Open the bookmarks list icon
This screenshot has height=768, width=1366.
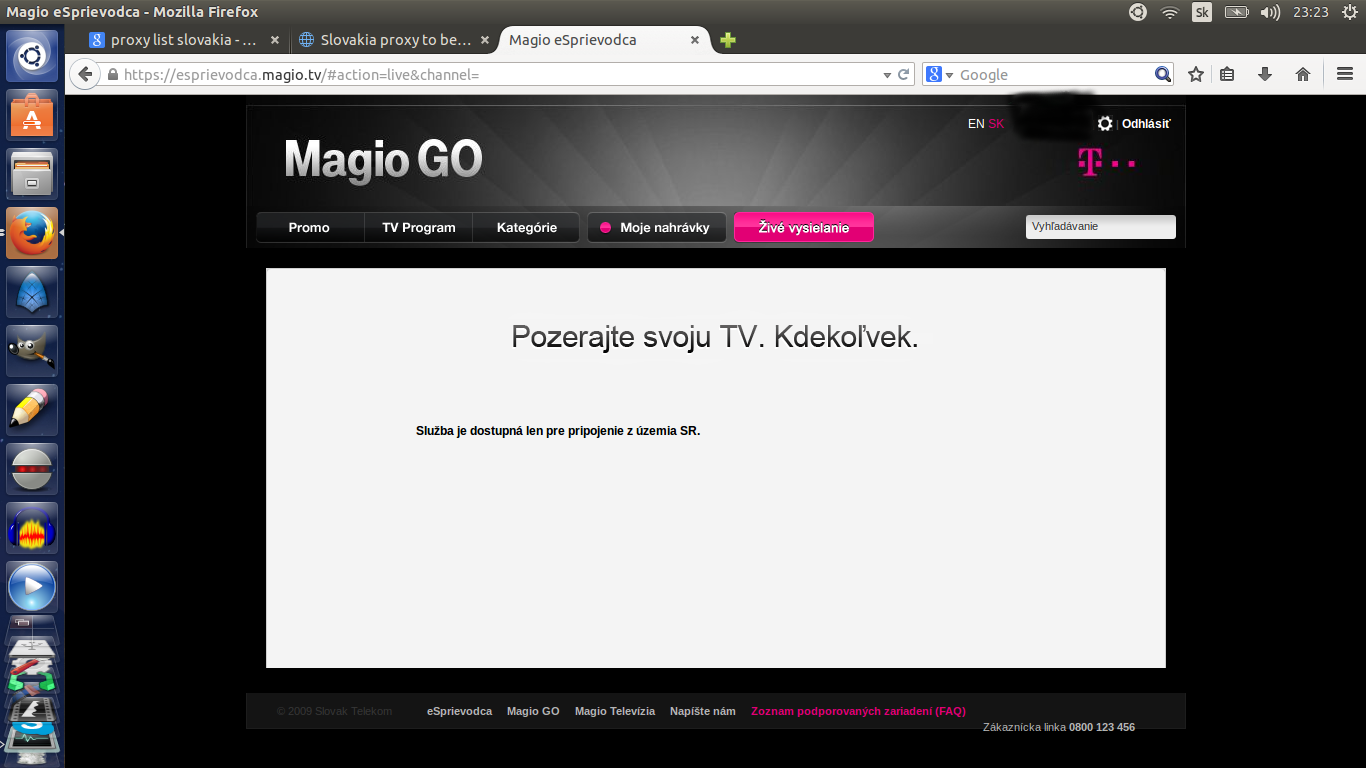1228,74
